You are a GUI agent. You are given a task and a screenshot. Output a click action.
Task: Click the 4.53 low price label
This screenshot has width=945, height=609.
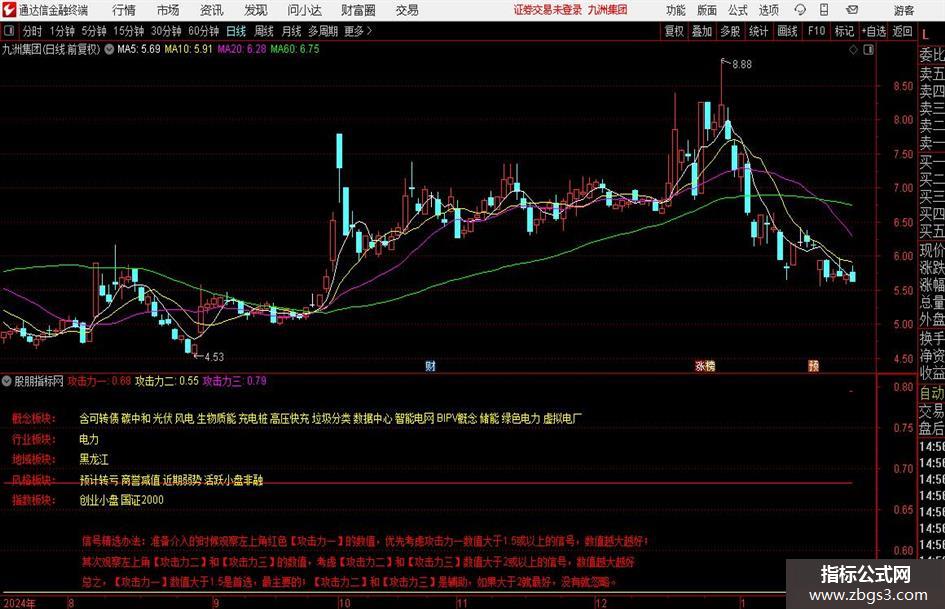[x=214, y=357]
